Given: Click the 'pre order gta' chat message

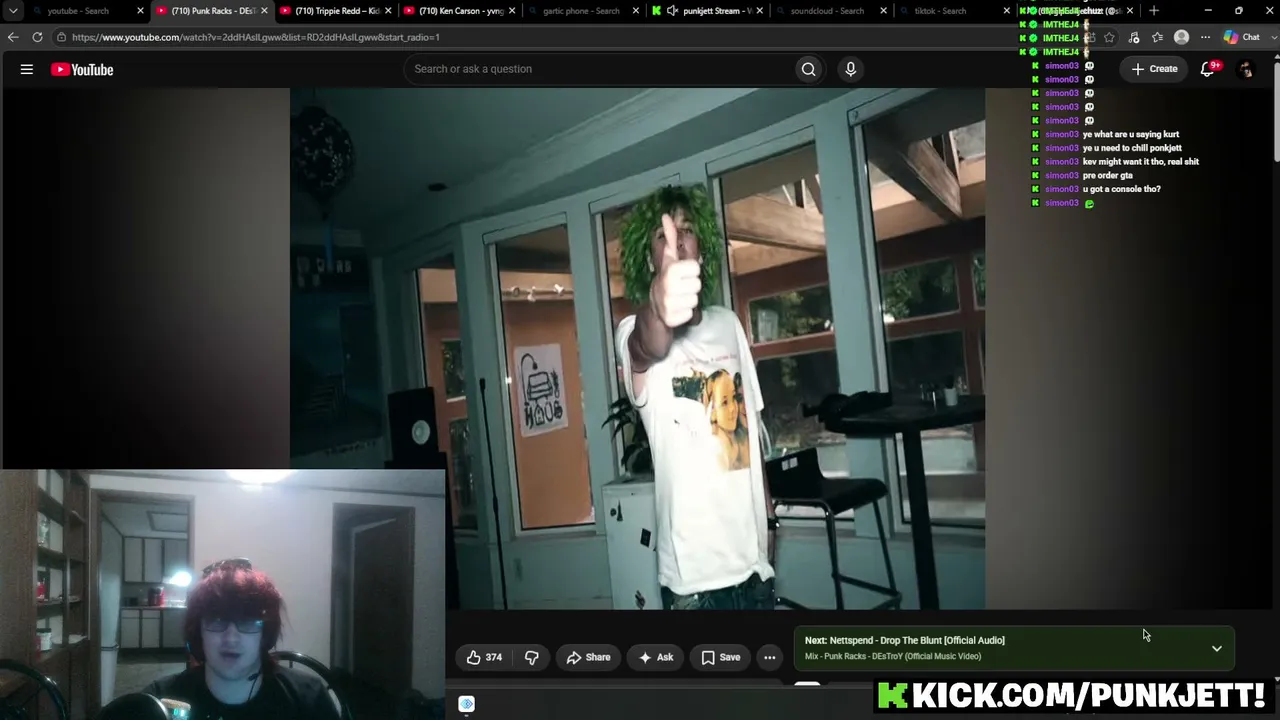Looking at the screenshot, I should click(1108, 175).
